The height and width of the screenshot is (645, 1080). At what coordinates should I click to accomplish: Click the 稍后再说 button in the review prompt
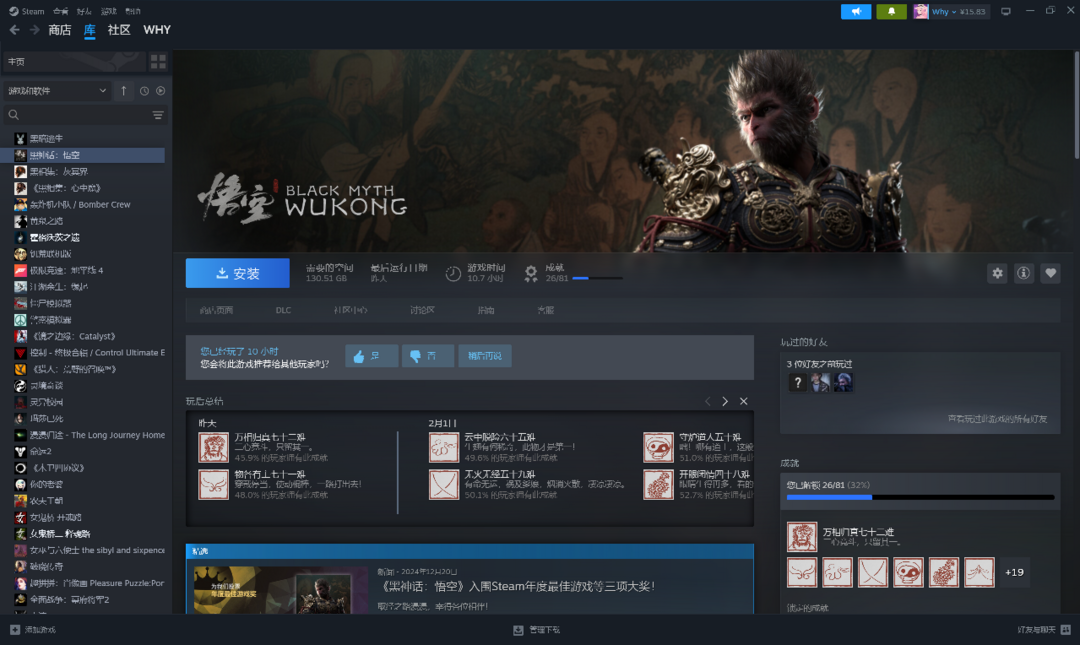[485, 356]
